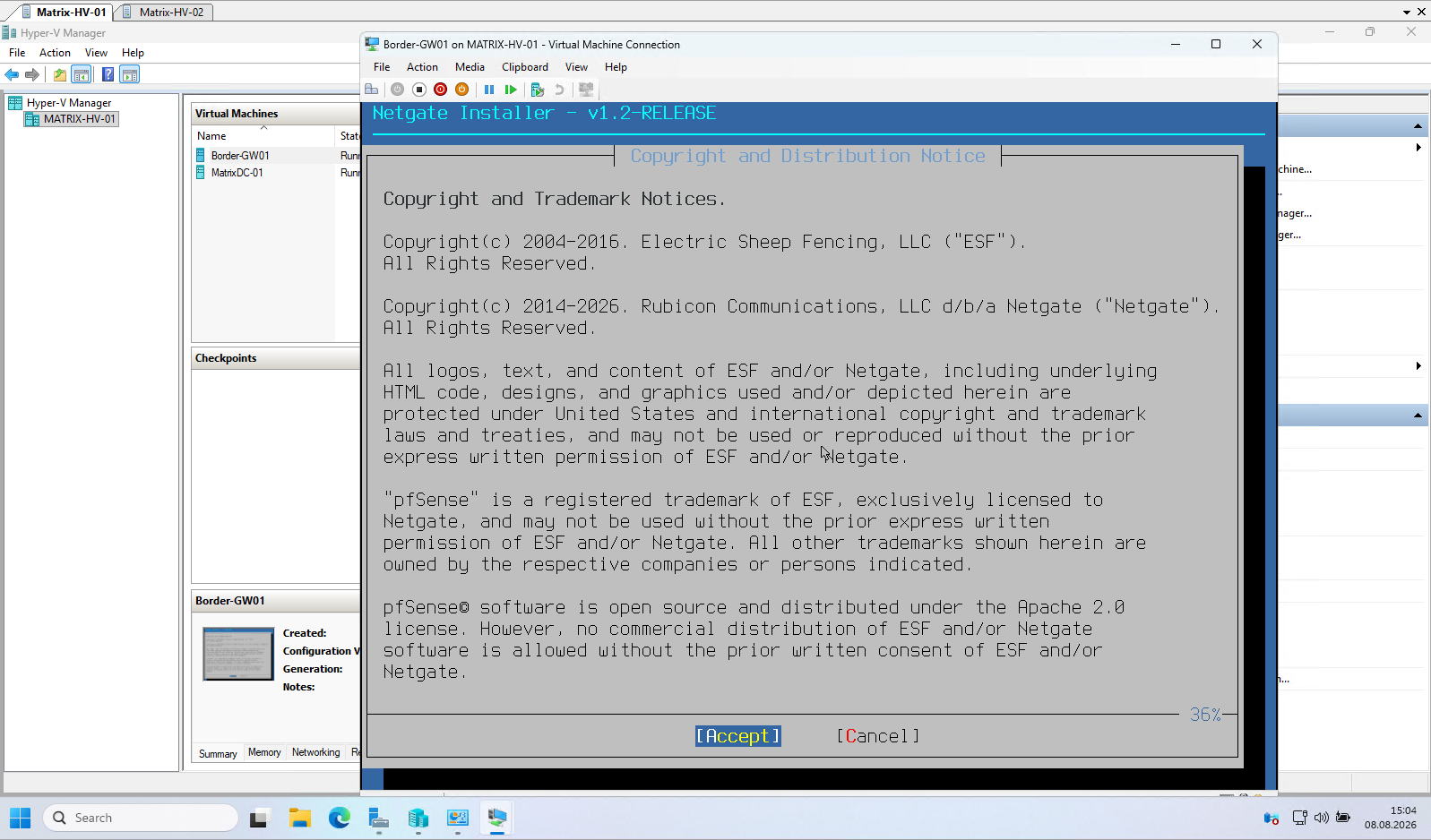The image size is (1431, 840).
Task: Click Ctrl+Alt+Delete icon in VM toolbar
Action: click(x=371, y=90)
